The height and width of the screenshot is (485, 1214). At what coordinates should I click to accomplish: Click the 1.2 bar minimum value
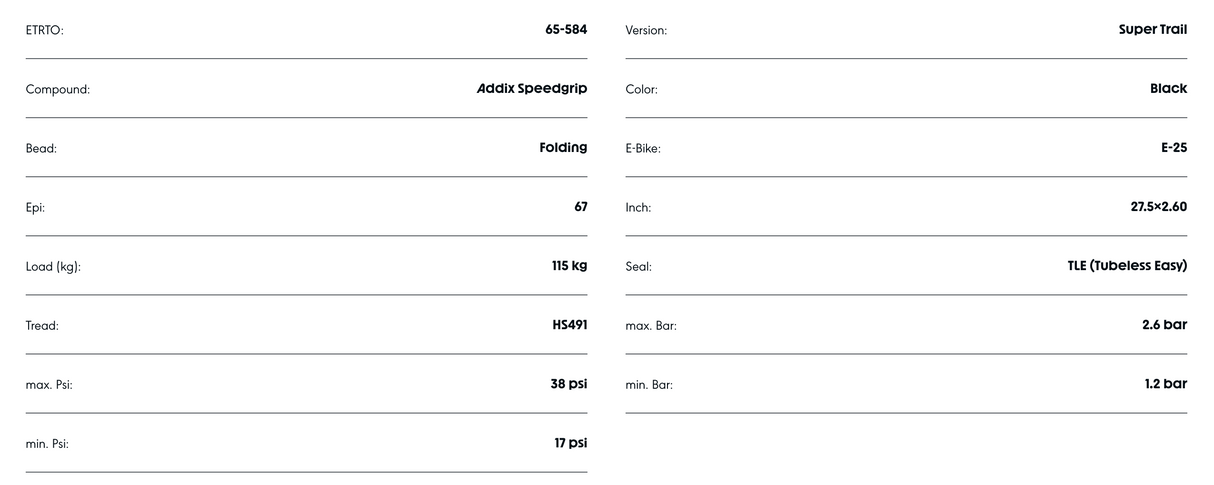pyautogui.click(x=1166, y=384)
